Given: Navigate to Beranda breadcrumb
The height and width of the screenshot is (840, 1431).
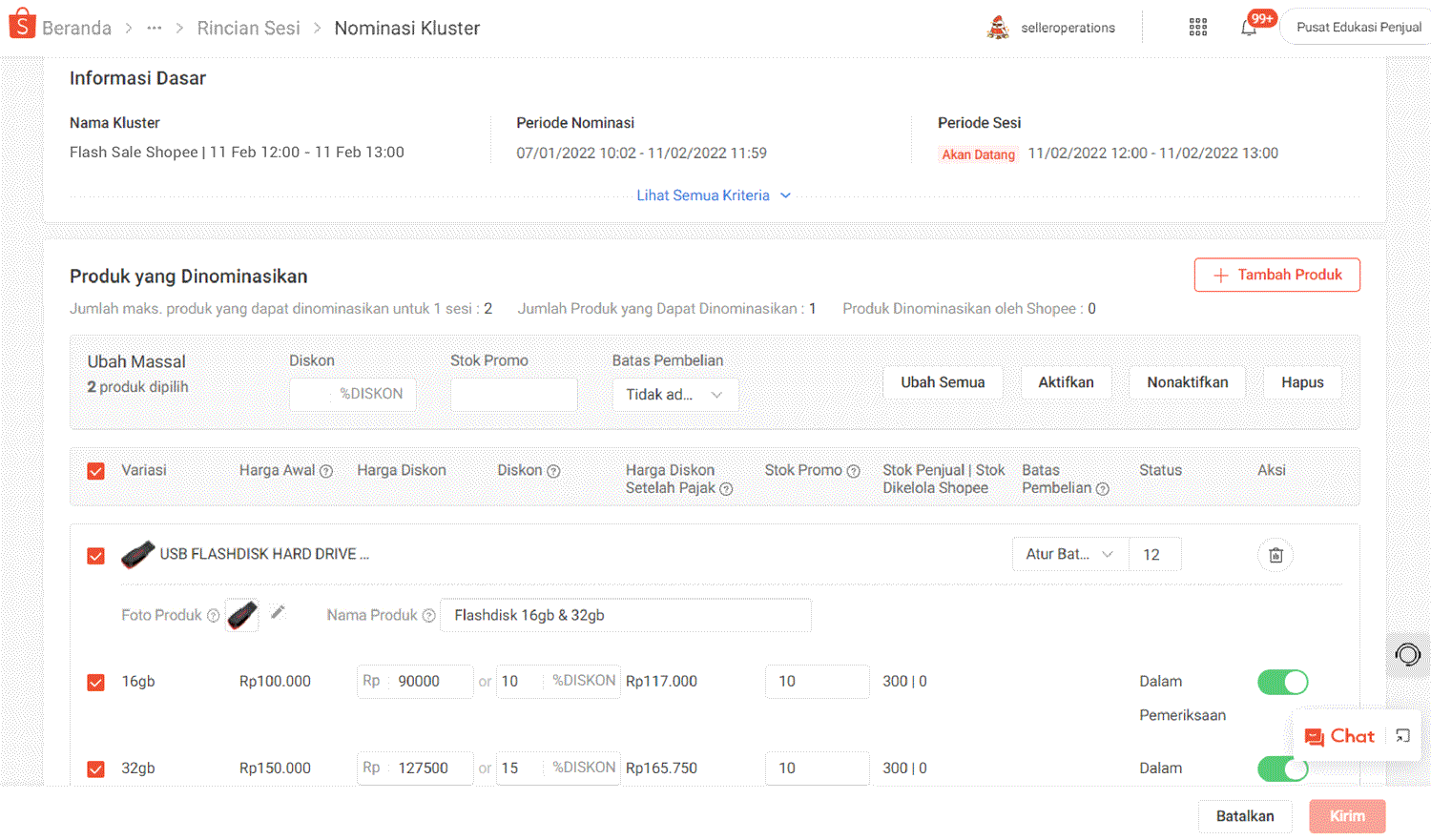Looking at the screenshot, I should 76,29.
